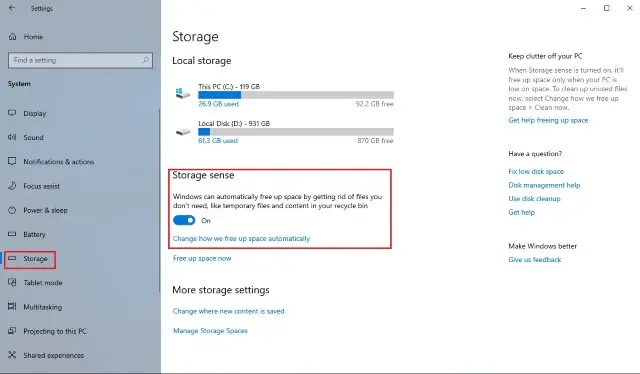The width and height of the screenshot is (640, 374).
Task: Select Battery in the sidebar
Action: coord(34,234)
